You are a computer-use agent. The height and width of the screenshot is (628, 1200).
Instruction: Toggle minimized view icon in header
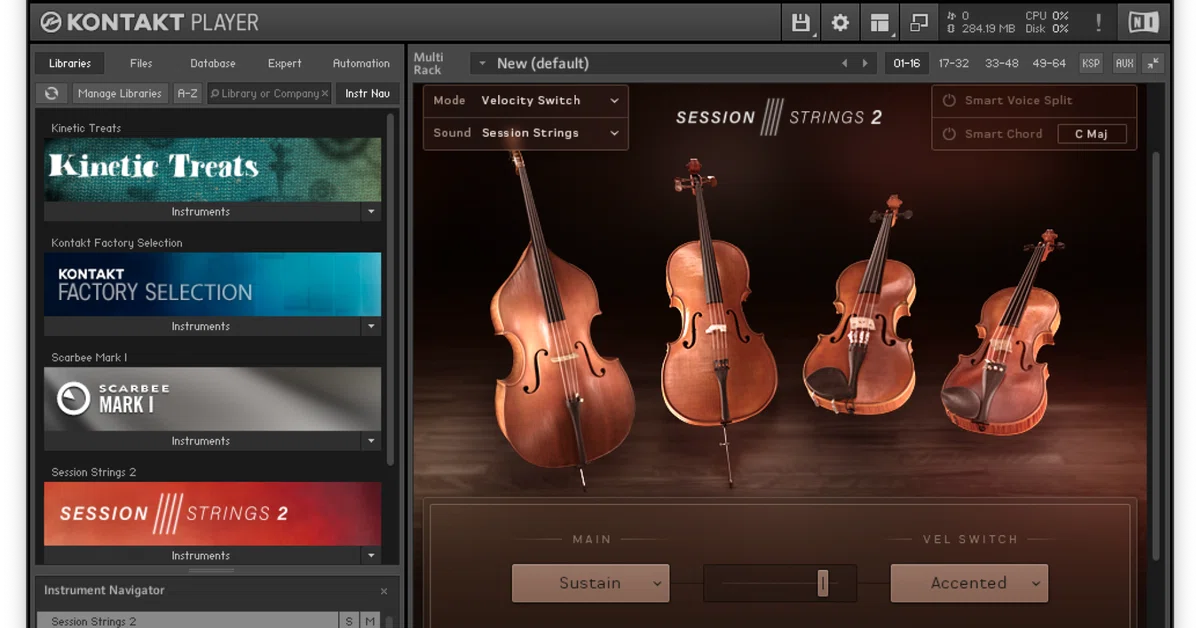(919, 22)
